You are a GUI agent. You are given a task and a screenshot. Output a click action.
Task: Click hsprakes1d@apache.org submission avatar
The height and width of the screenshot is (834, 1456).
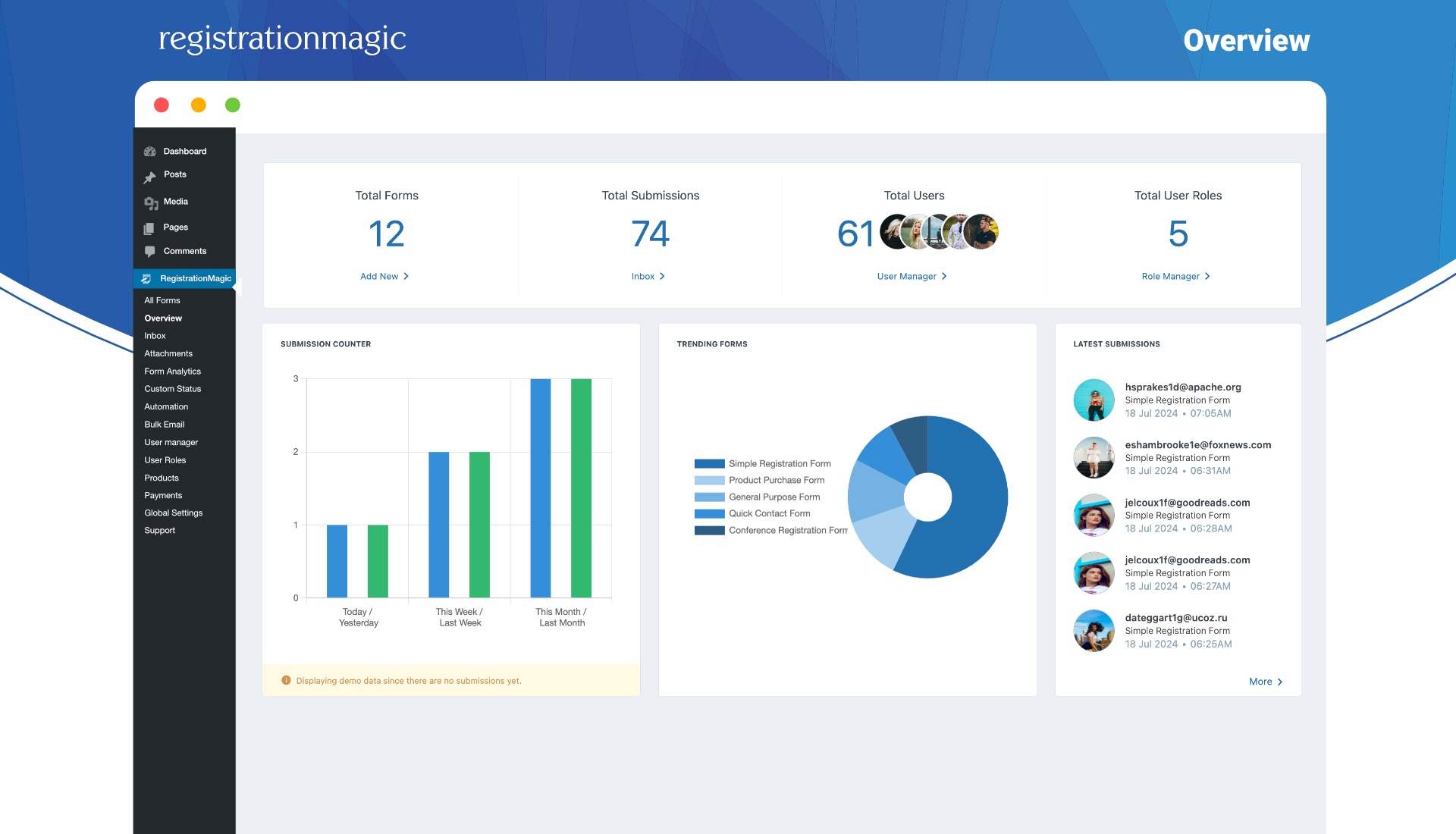click(1094, 400)
